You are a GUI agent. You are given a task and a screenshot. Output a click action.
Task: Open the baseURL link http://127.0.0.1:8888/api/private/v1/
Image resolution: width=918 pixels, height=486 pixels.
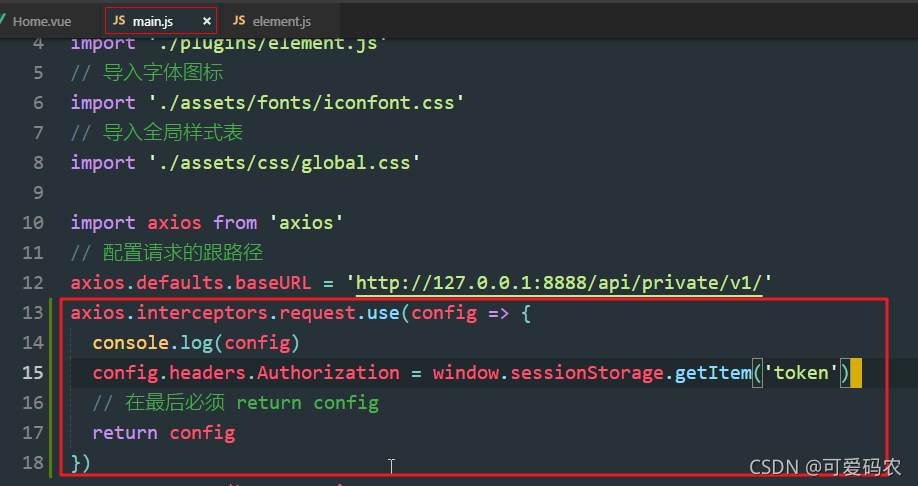(x=559, y=283)
